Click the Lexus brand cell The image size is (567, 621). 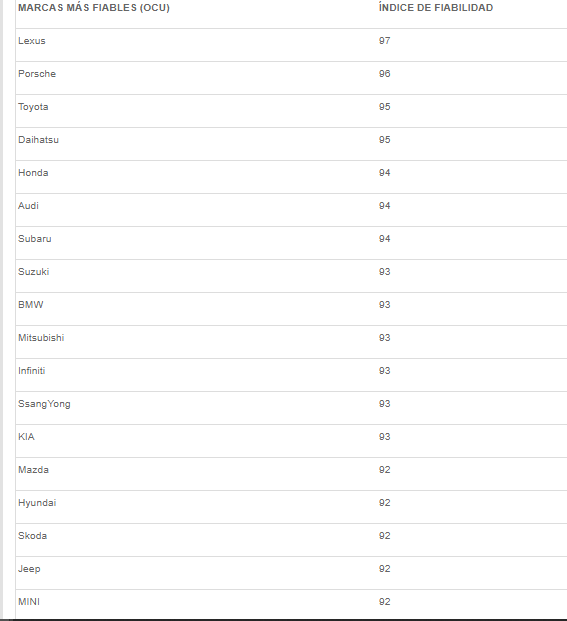32,41
